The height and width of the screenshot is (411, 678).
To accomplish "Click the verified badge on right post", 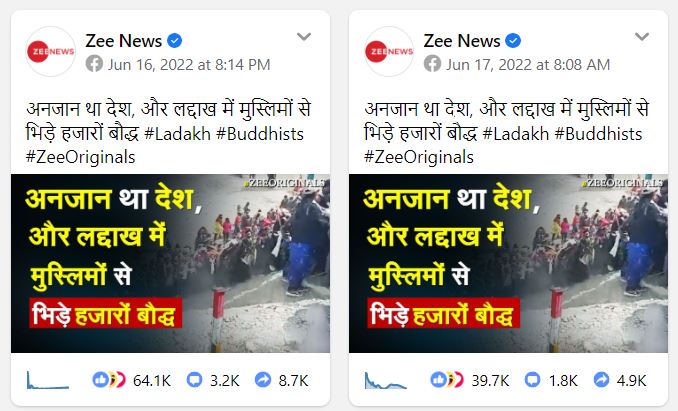I will point(513,41).
